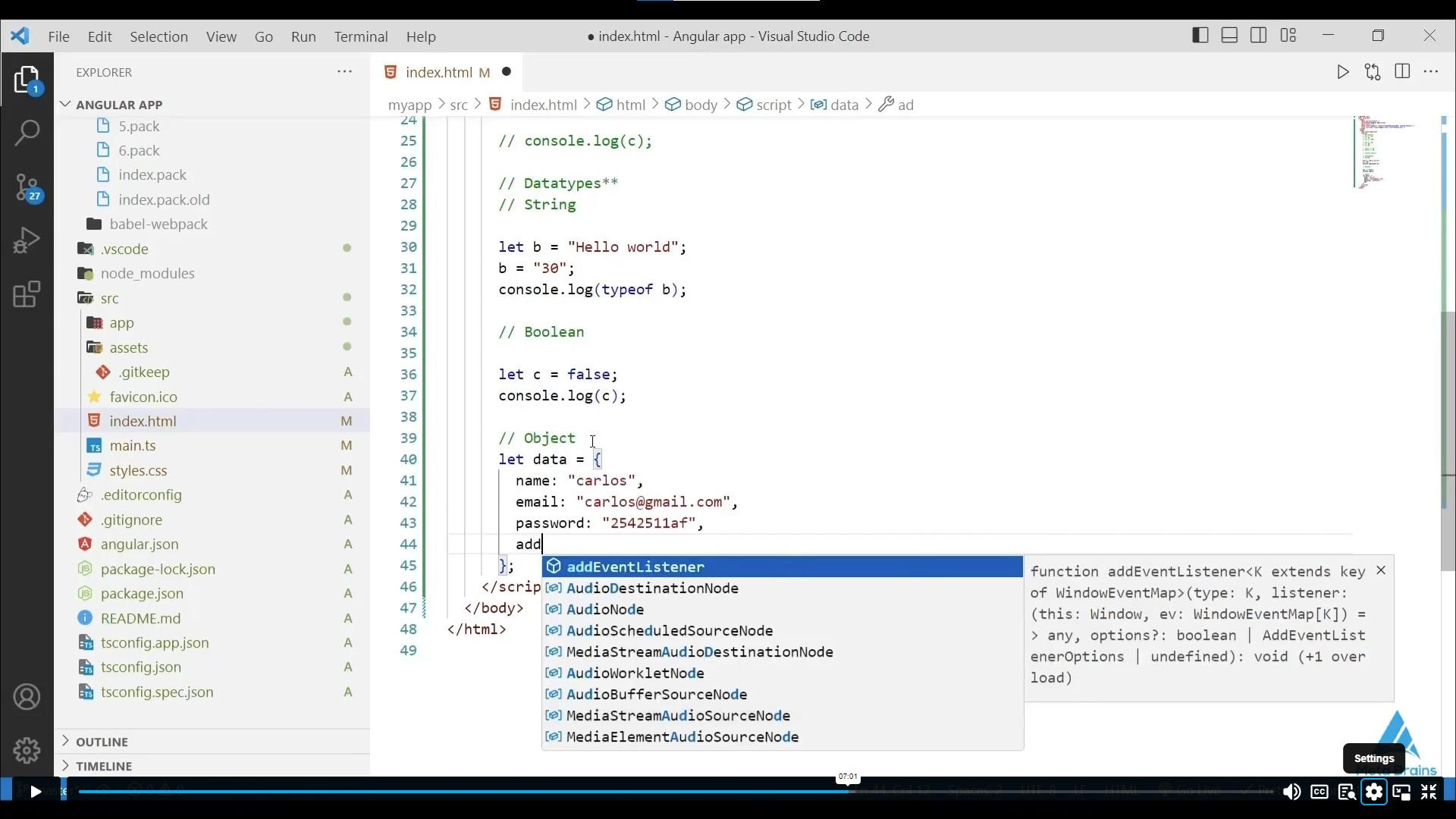Open the Run and Debug view
The width and height of the screenshot is (1456, 819).
coord(27,240)
